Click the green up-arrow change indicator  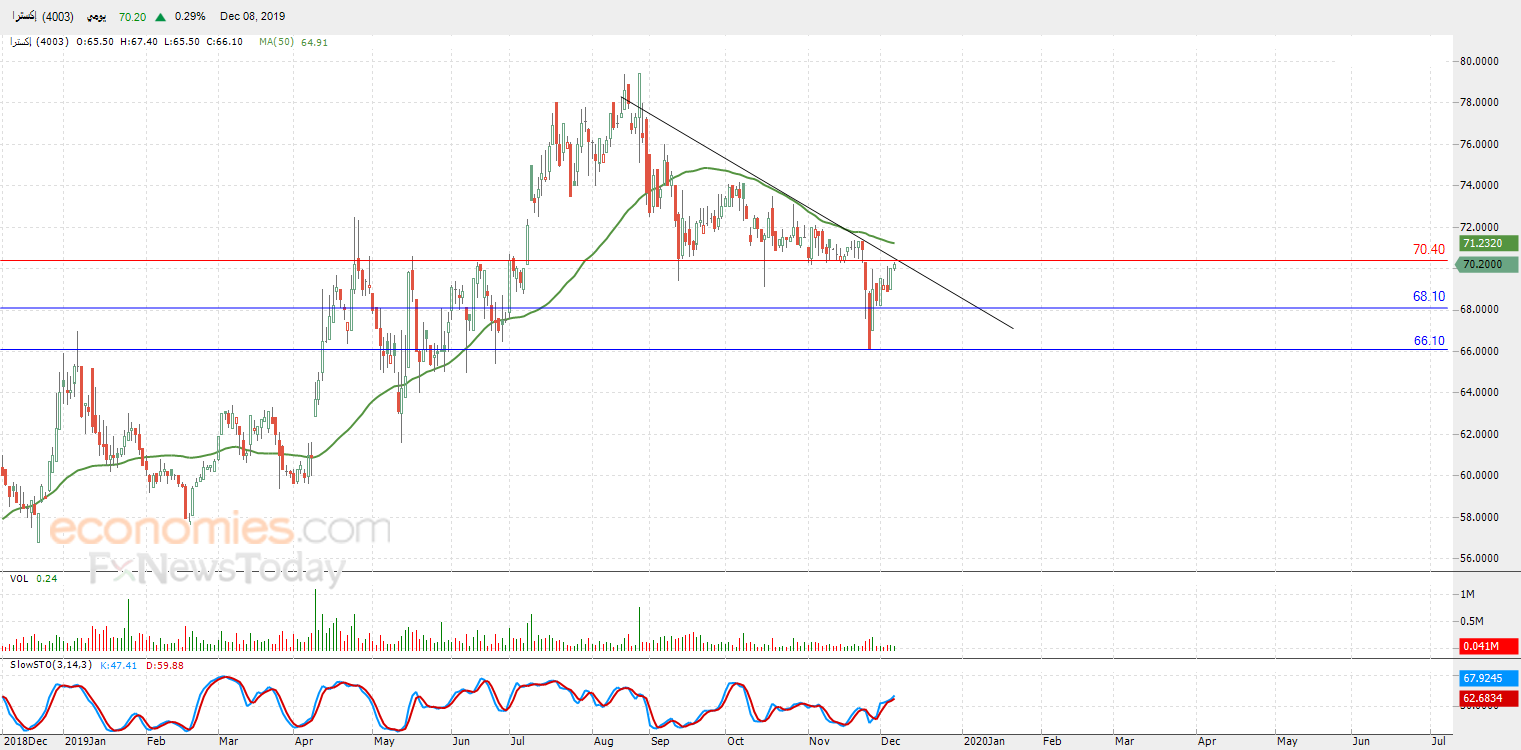tap(160, 17)
